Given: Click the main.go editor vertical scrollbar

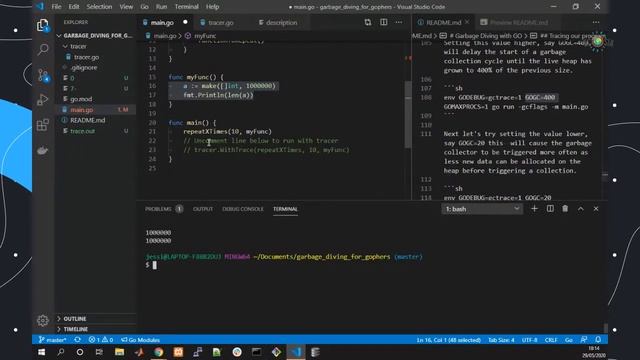Looking at the screenshot, I should pyautogui.click(x=408, y=114).
